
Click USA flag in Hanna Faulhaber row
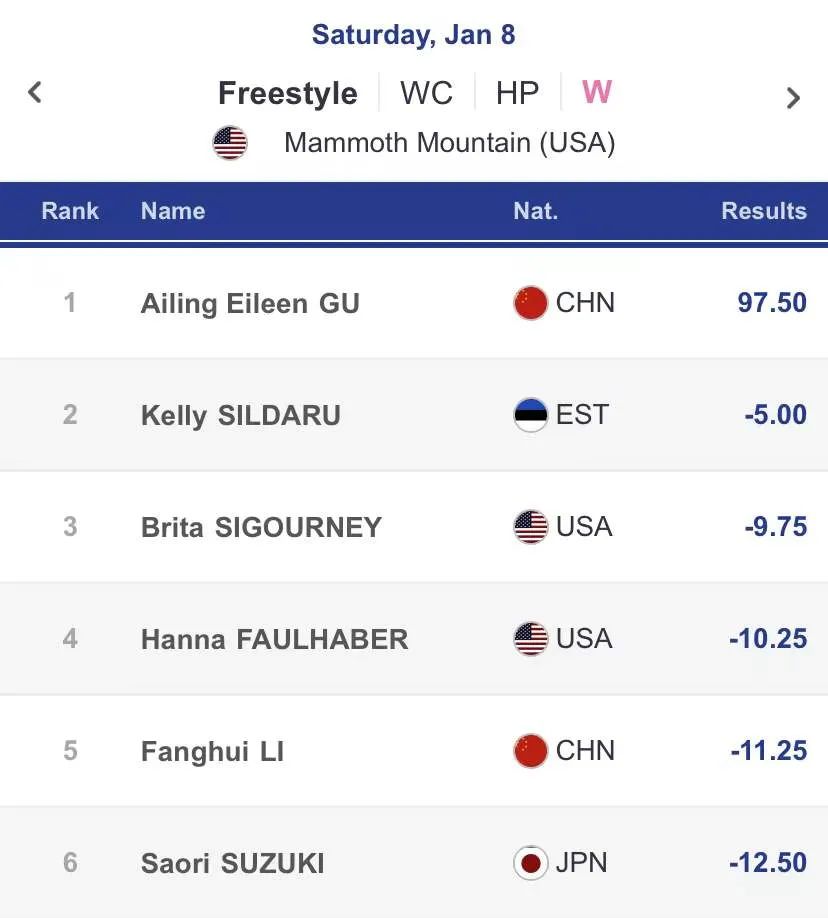(530, 639)
